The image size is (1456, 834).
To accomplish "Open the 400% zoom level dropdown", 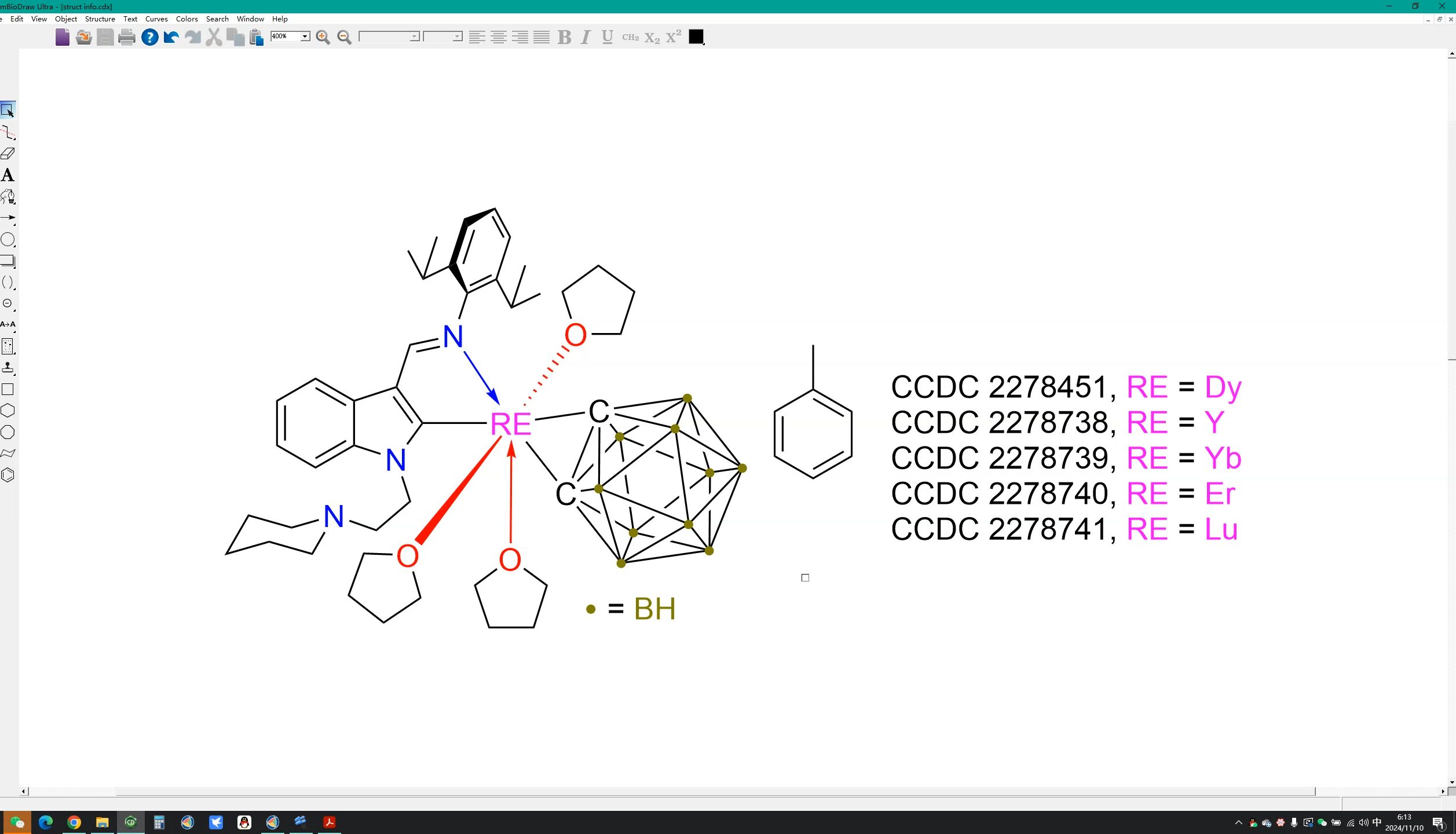I will click(305, 36).
